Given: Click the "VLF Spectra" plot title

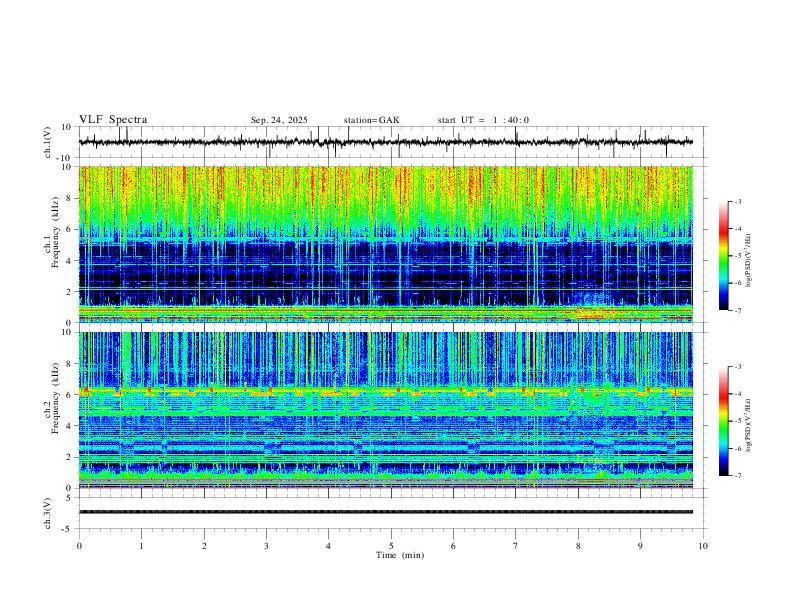Looking at the screenshot, I should pos(113,120).
